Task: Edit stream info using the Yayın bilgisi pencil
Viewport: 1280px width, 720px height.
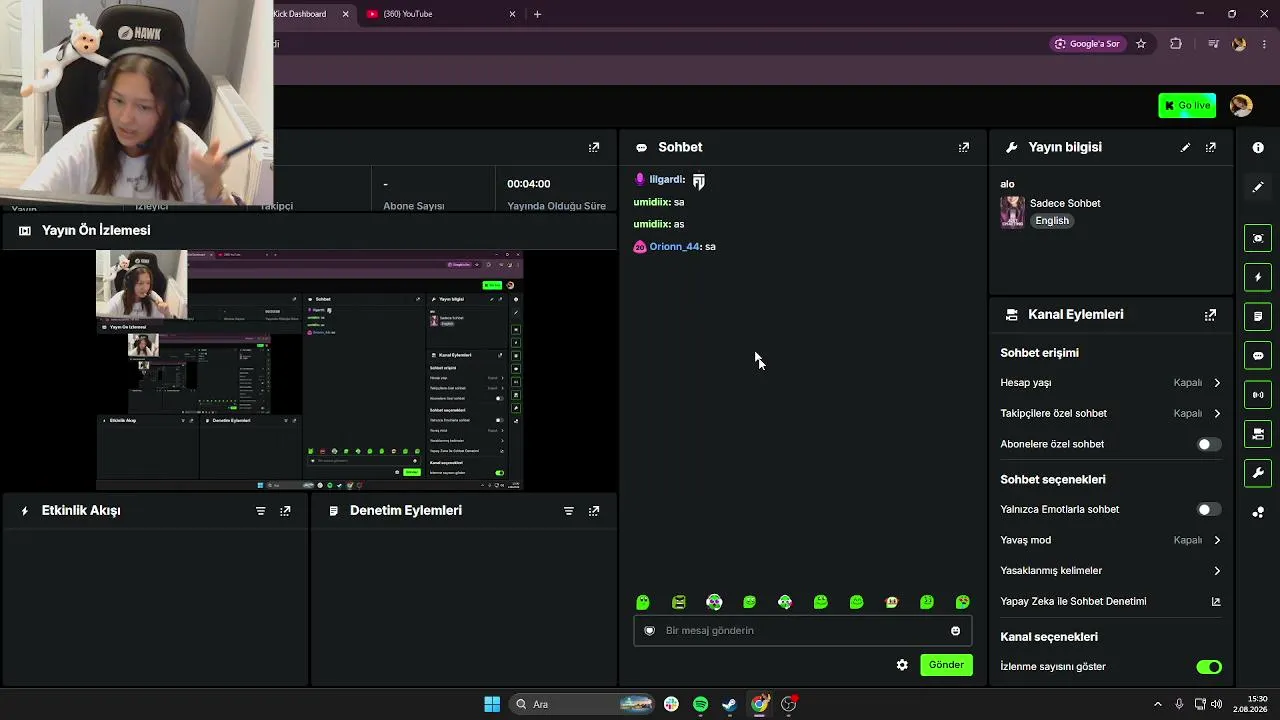Action: 1185,147
